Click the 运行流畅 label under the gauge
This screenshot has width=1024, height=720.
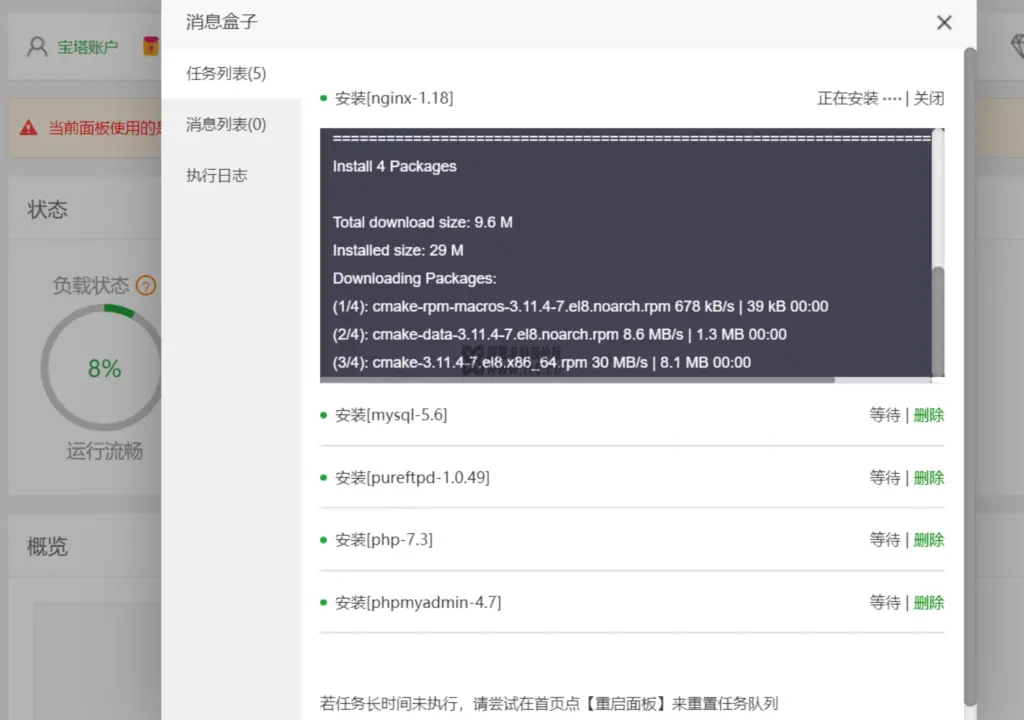tap(104, 451)
